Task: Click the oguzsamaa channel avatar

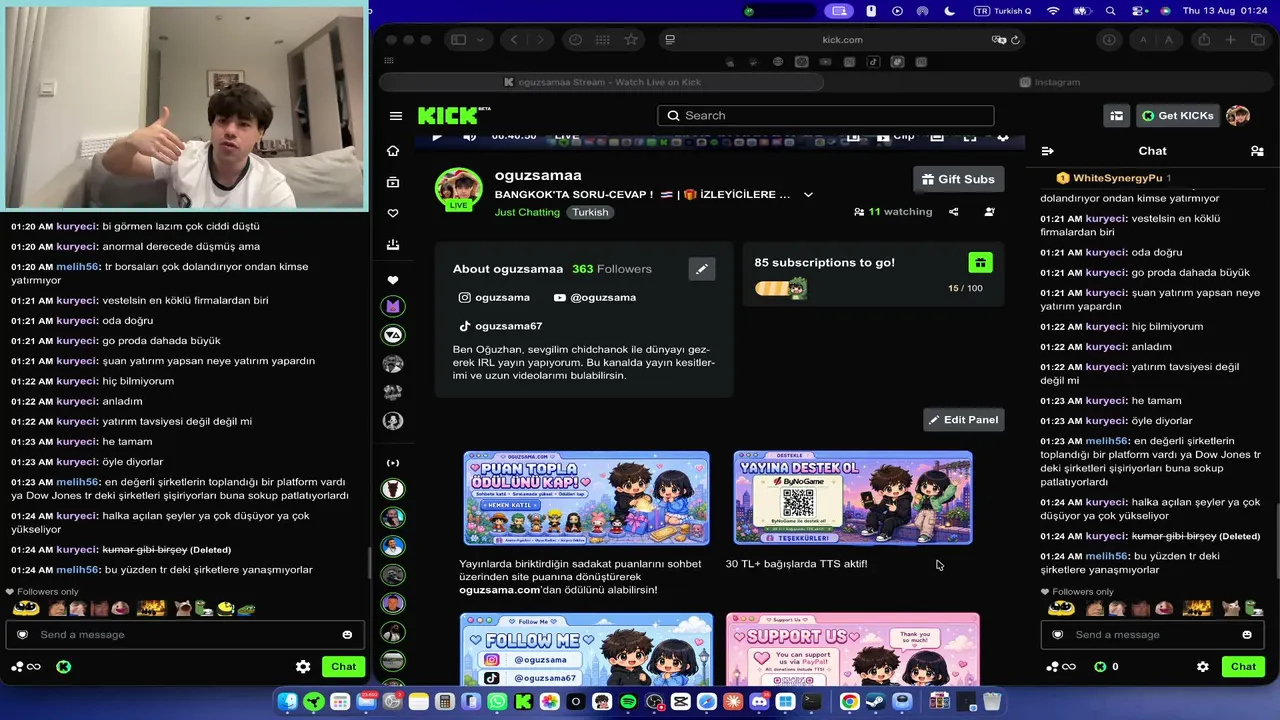Action: [x=459, y=190]
